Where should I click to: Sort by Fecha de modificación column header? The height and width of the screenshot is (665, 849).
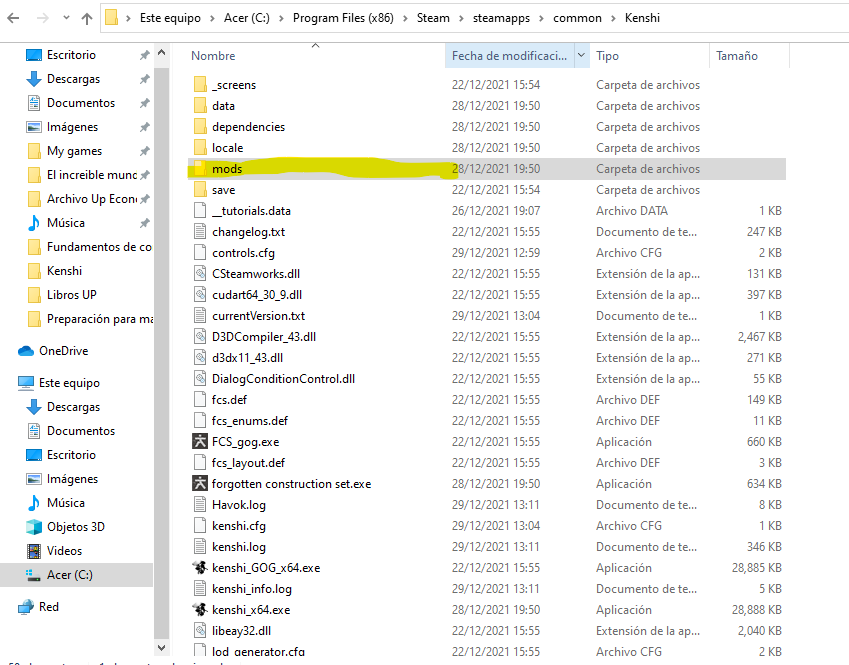pos(509,56)
